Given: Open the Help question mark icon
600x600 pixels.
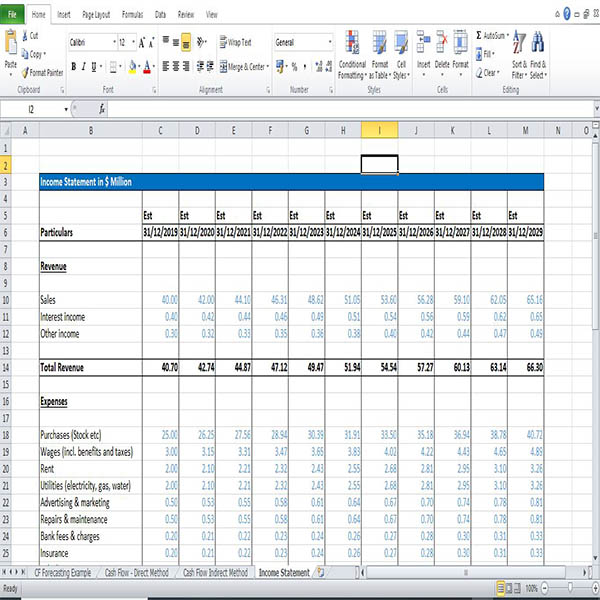Looking at the screenshot, I should (567, 14).
